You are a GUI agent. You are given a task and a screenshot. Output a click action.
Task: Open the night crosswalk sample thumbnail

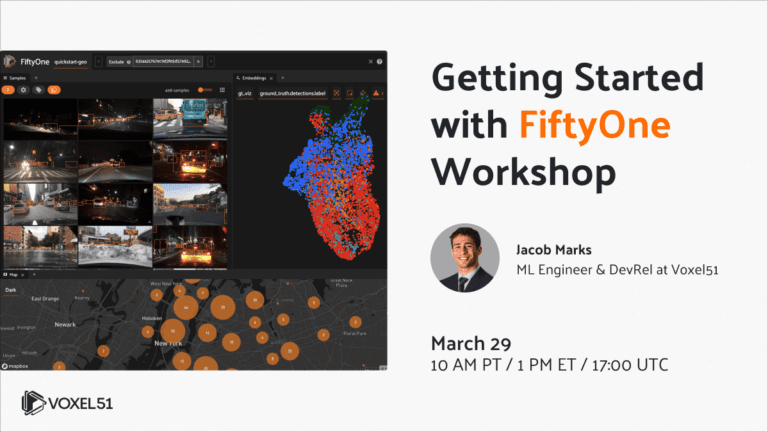pos(40,162)
